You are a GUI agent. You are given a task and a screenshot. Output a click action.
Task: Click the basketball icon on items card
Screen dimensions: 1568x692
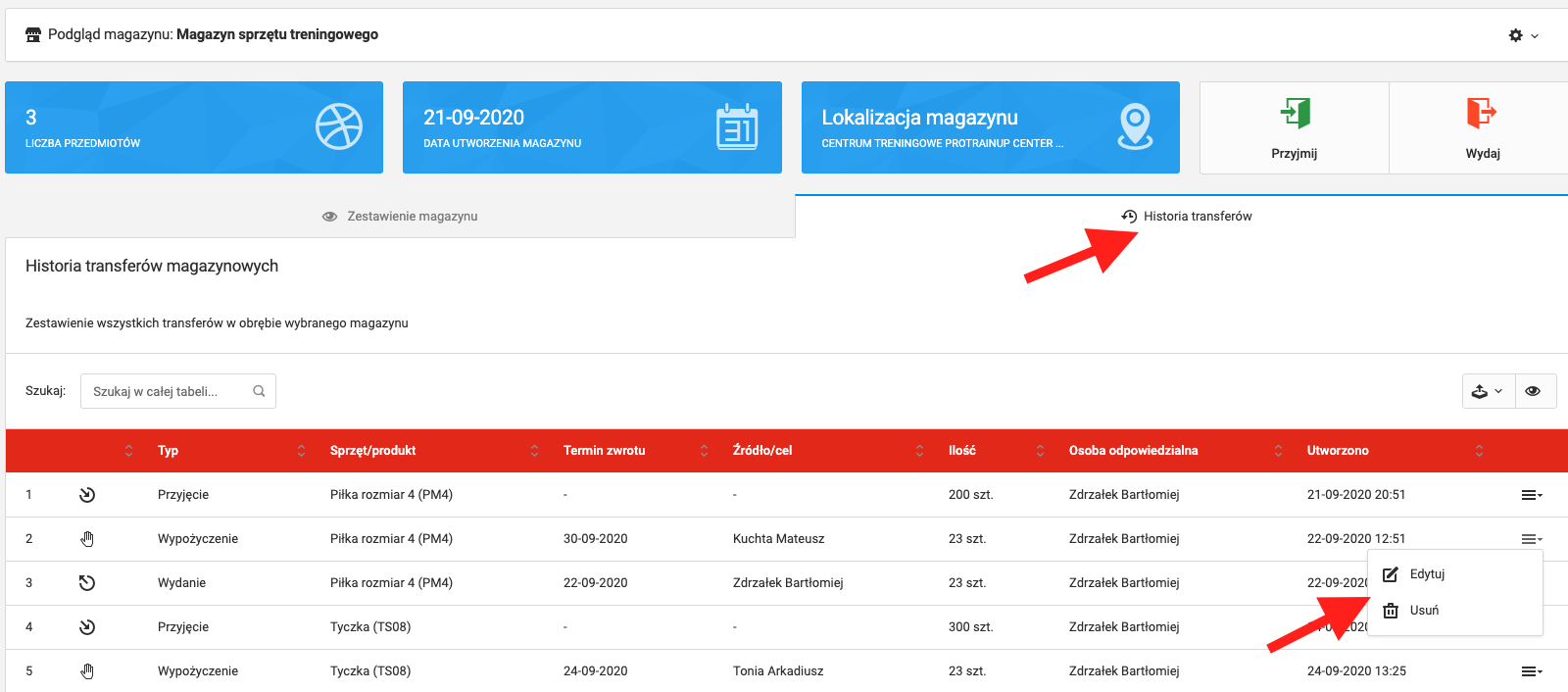point(339,126)
